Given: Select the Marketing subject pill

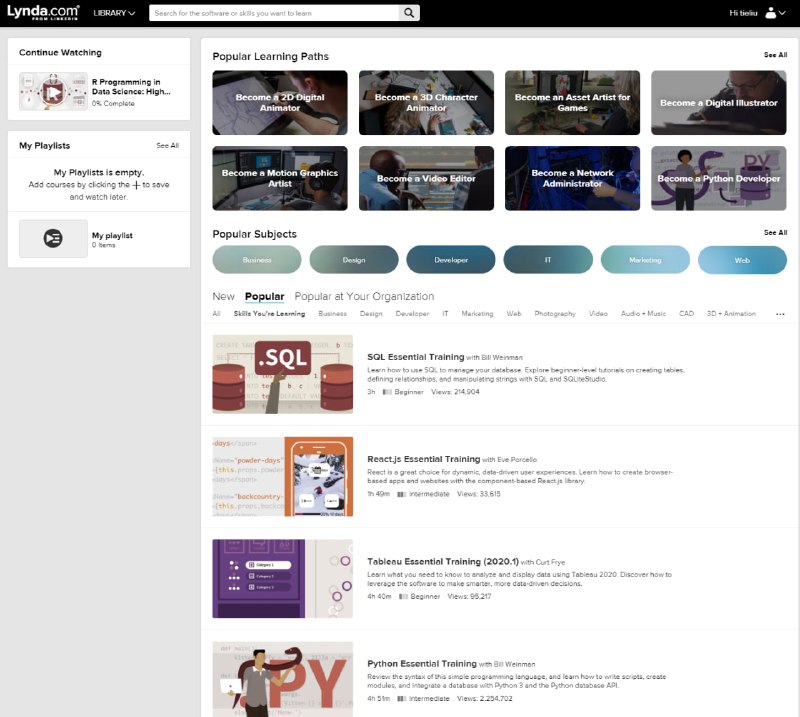Looking at the screenshot, I should click(x=645, y=260).
